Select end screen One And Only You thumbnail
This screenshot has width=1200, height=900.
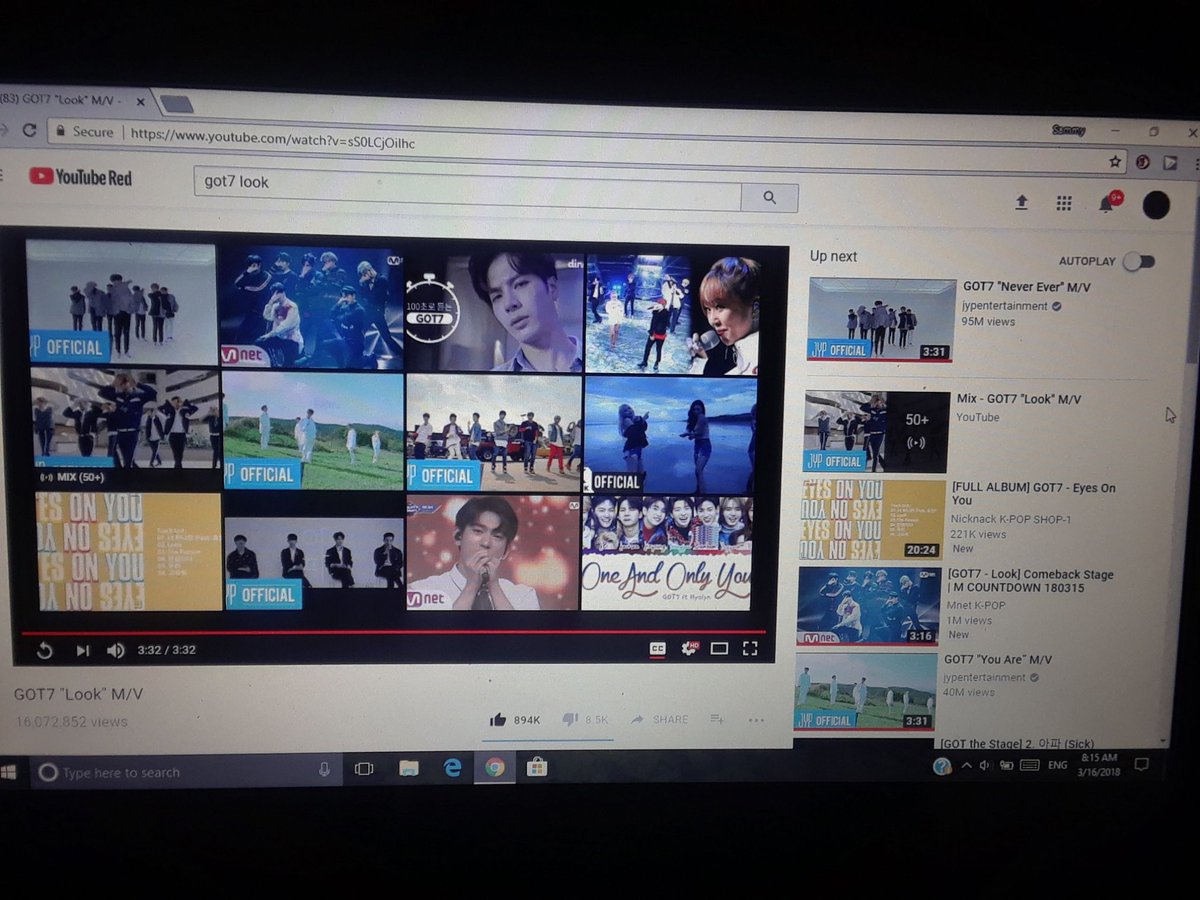point(667,553)
